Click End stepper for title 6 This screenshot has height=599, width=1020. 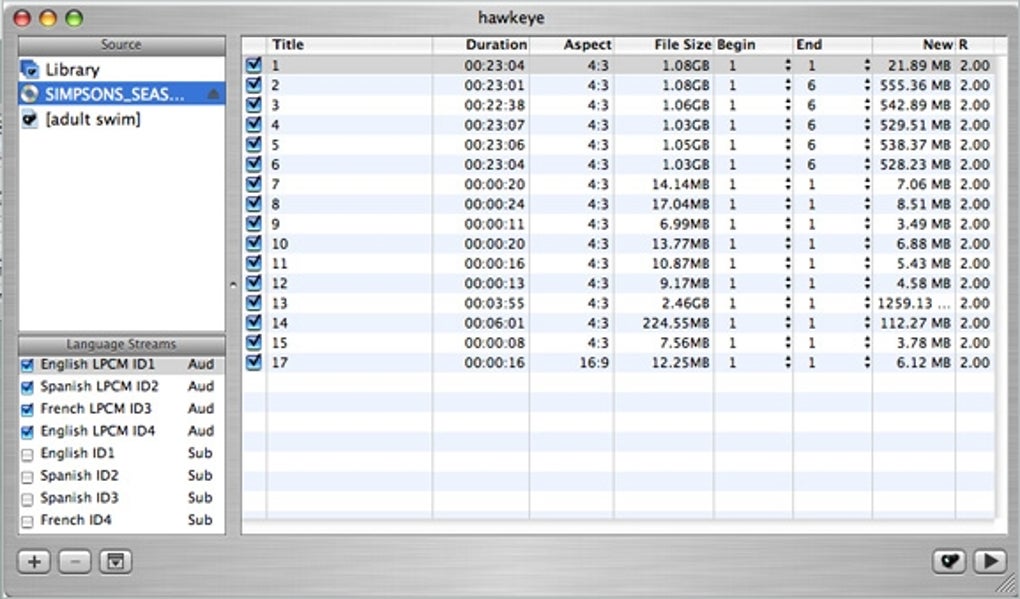click(x=867, y=165)
